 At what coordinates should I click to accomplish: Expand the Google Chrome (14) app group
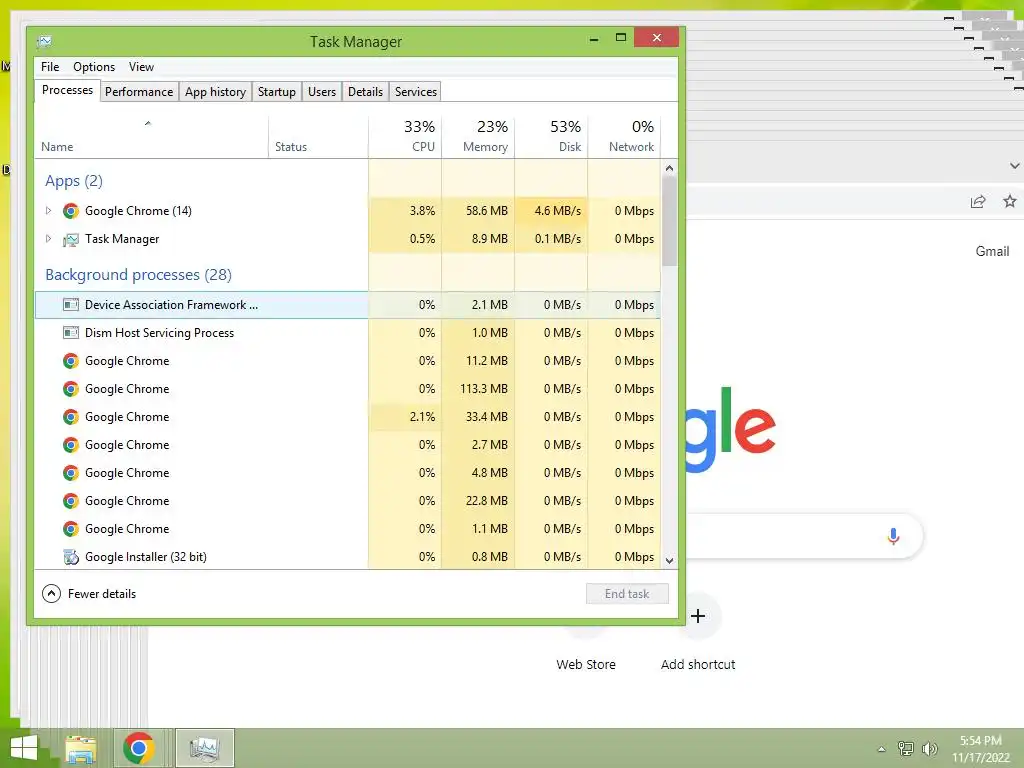pos(48,210)
